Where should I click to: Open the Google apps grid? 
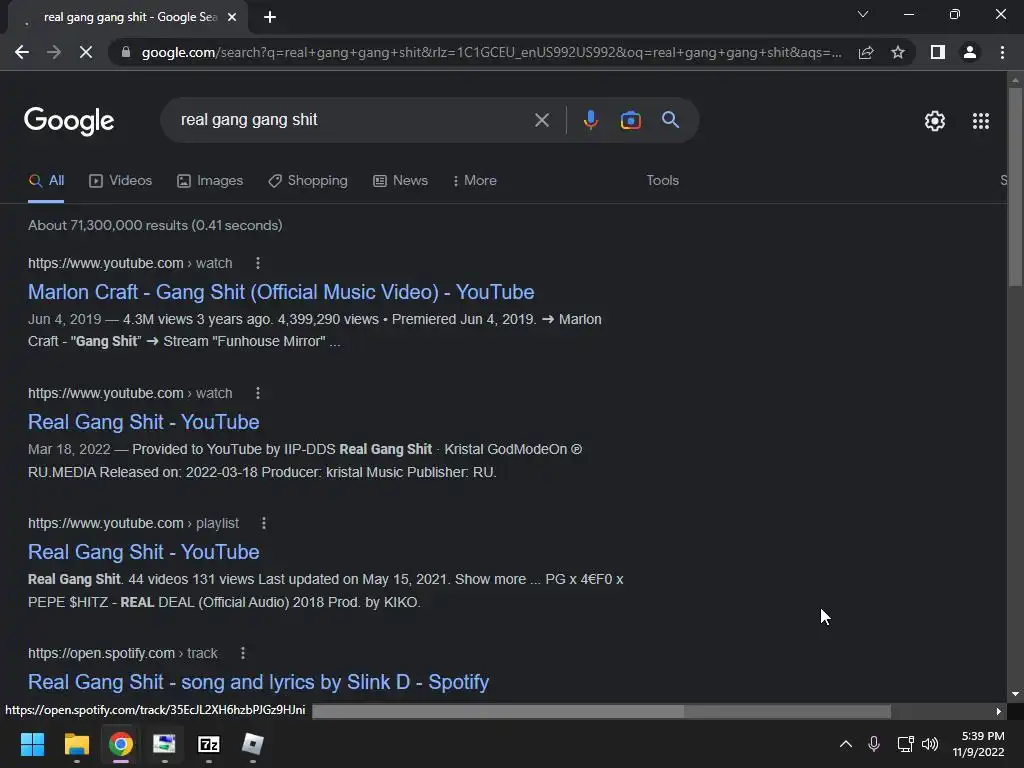coord(981,121)
